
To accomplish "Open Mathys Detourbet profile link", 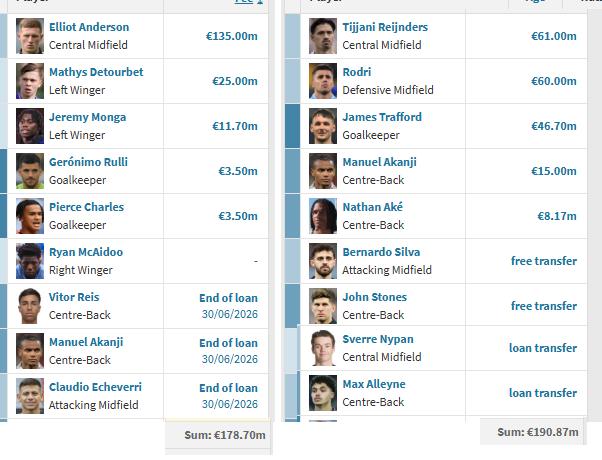I will tap(96, 72).
